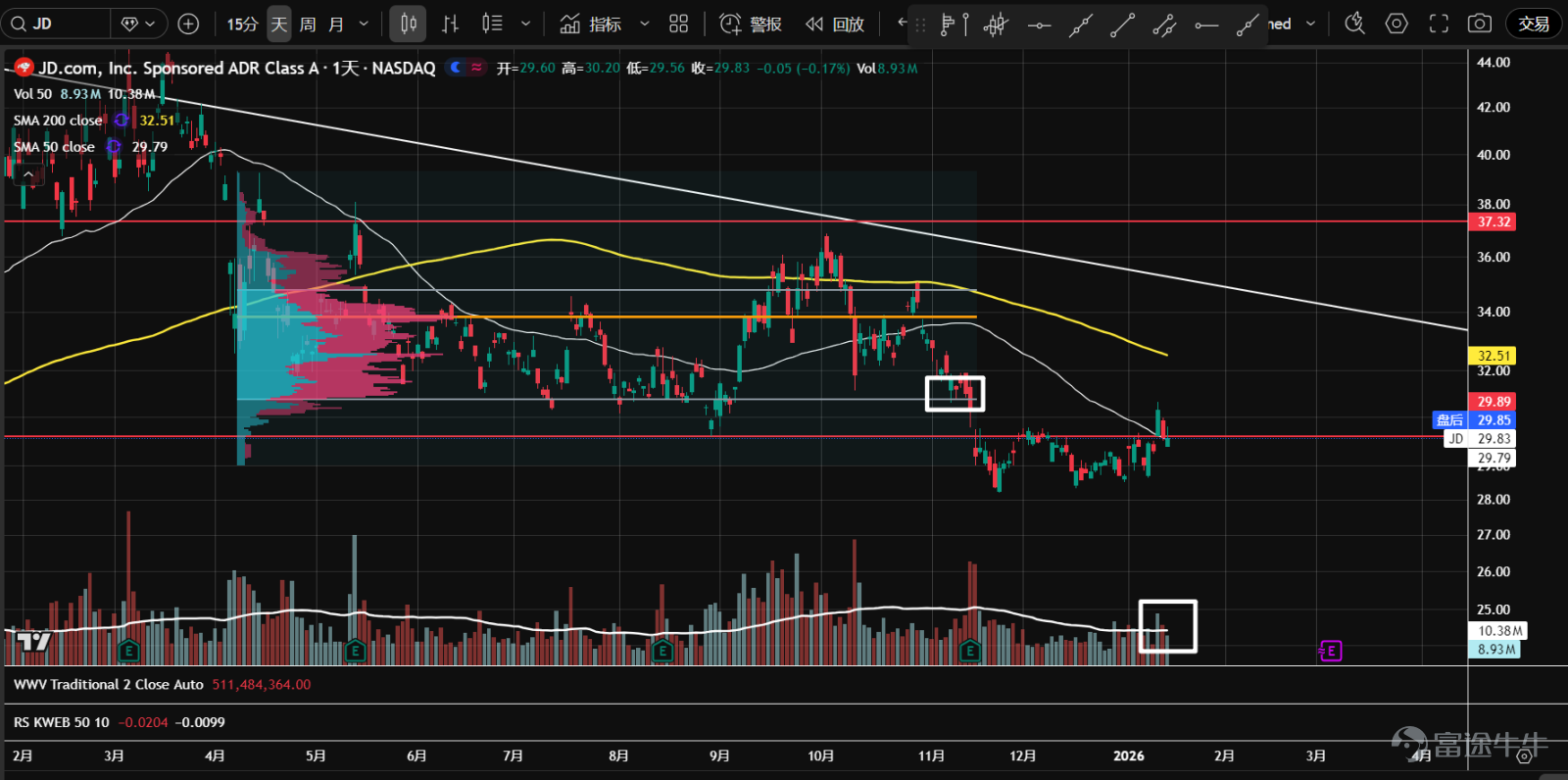Click the 10.38M volume scale label
The height and width of the screenshot is (780, 1568).
pyautogui.click(x=1499, y=631)
